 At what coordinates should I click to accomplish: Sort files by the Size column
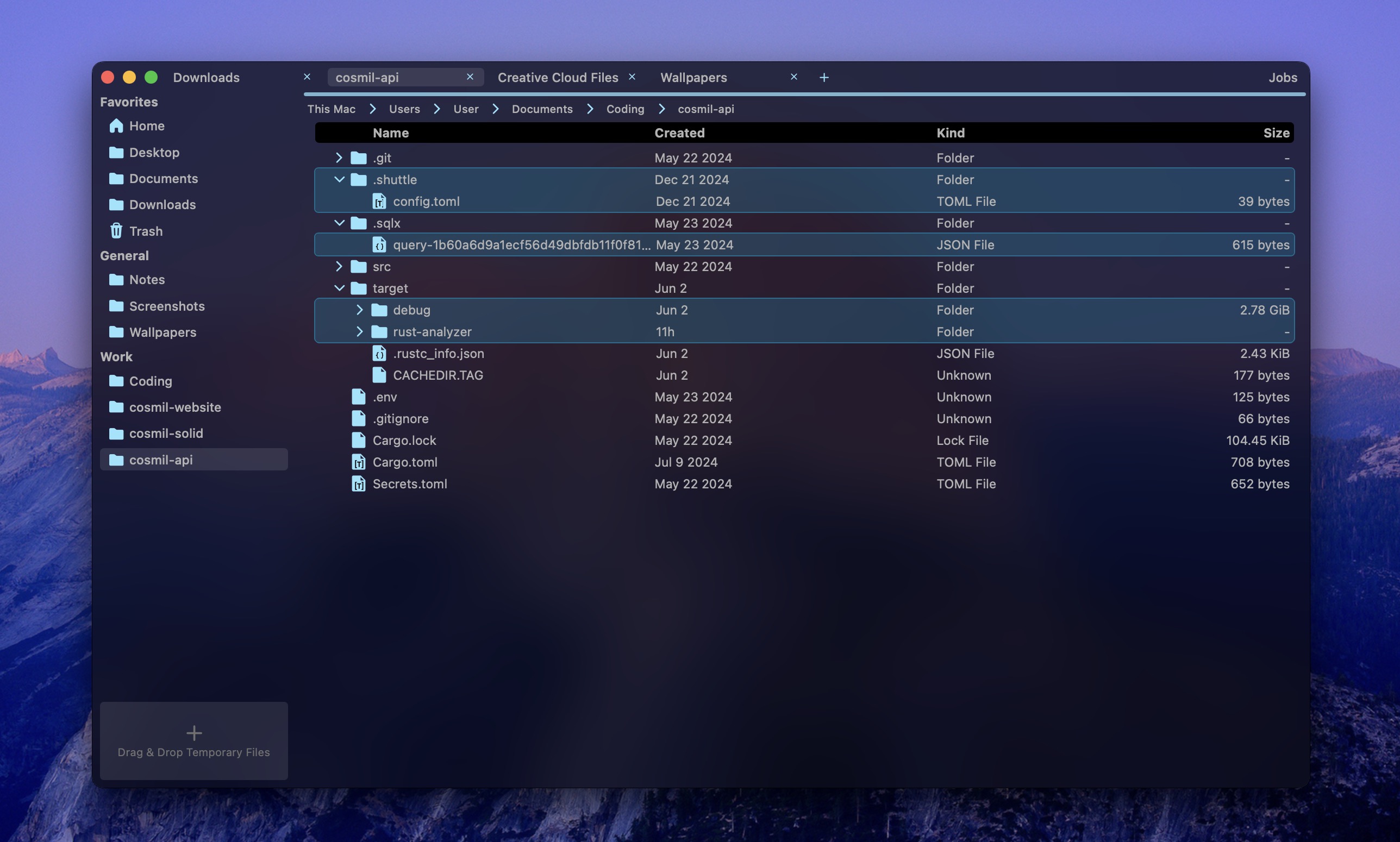[x=1276, y=133]
